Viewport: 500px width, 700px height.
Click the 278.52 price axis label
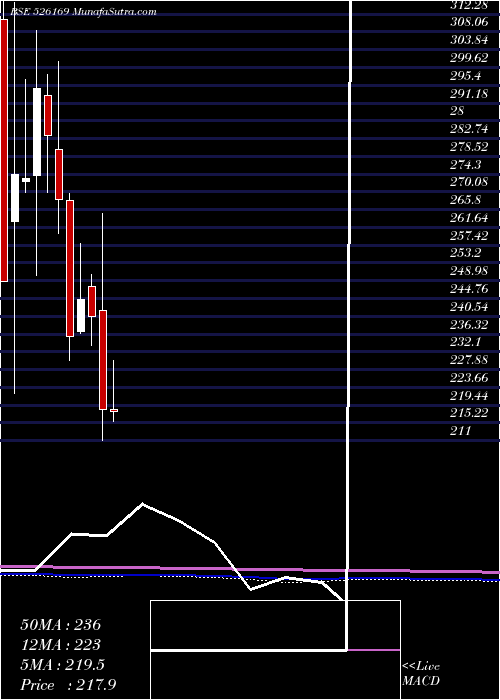pyautogui.click(x=470, y=147)
